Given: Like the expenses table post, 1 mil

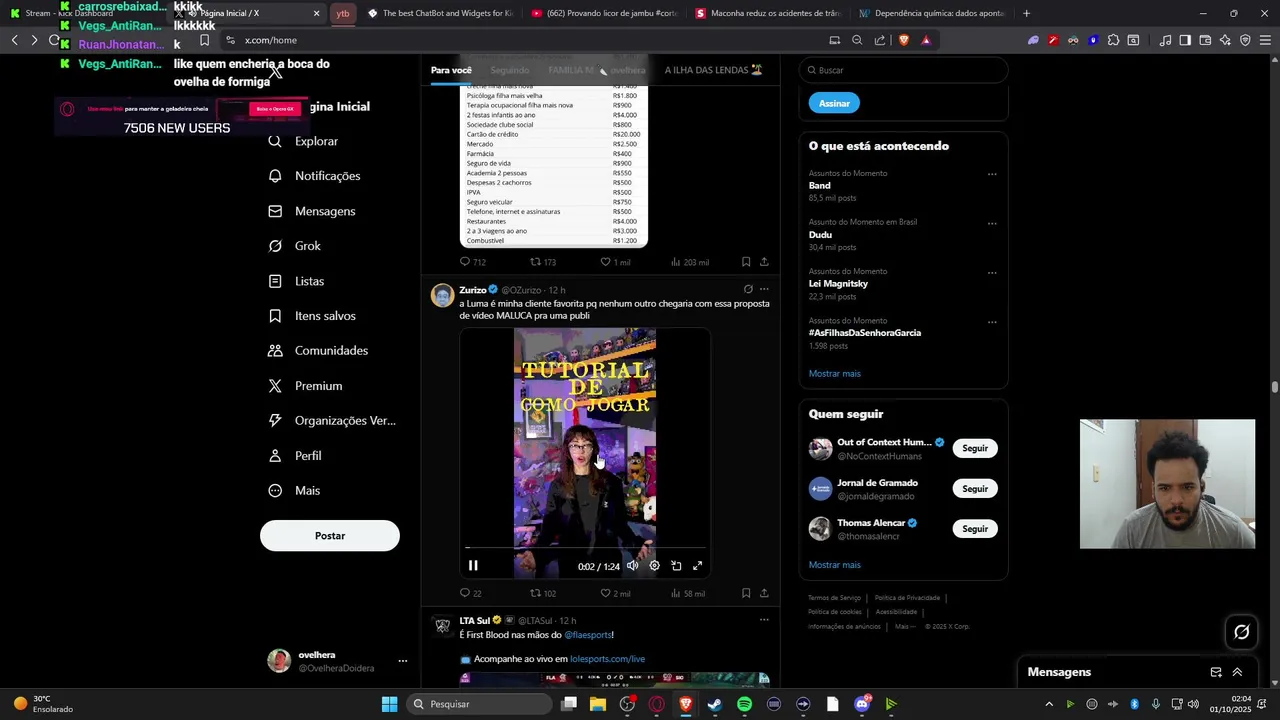Looking at the screenshot, I should pyautogui.click(x=615, y=262).
